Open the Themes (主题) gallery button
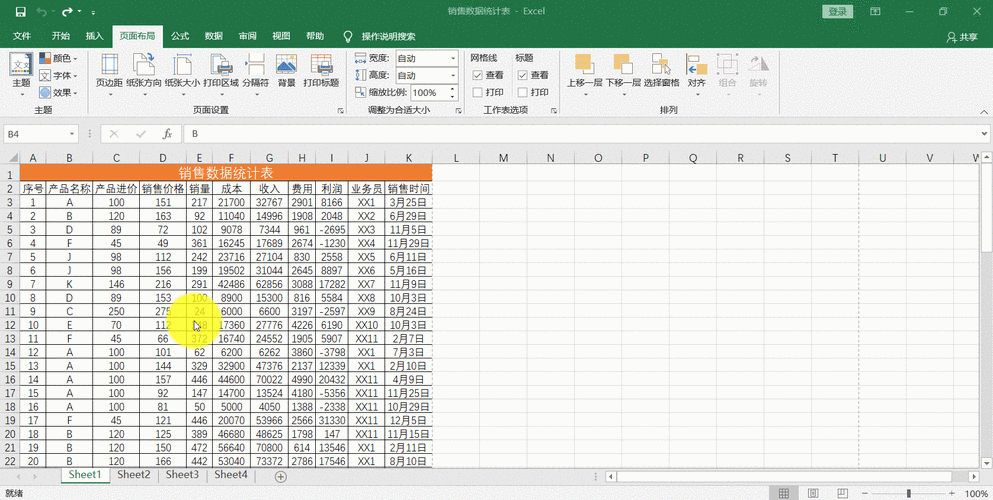Image resolution: width=993 pixels, height=500 pixels. coord(21,74)
